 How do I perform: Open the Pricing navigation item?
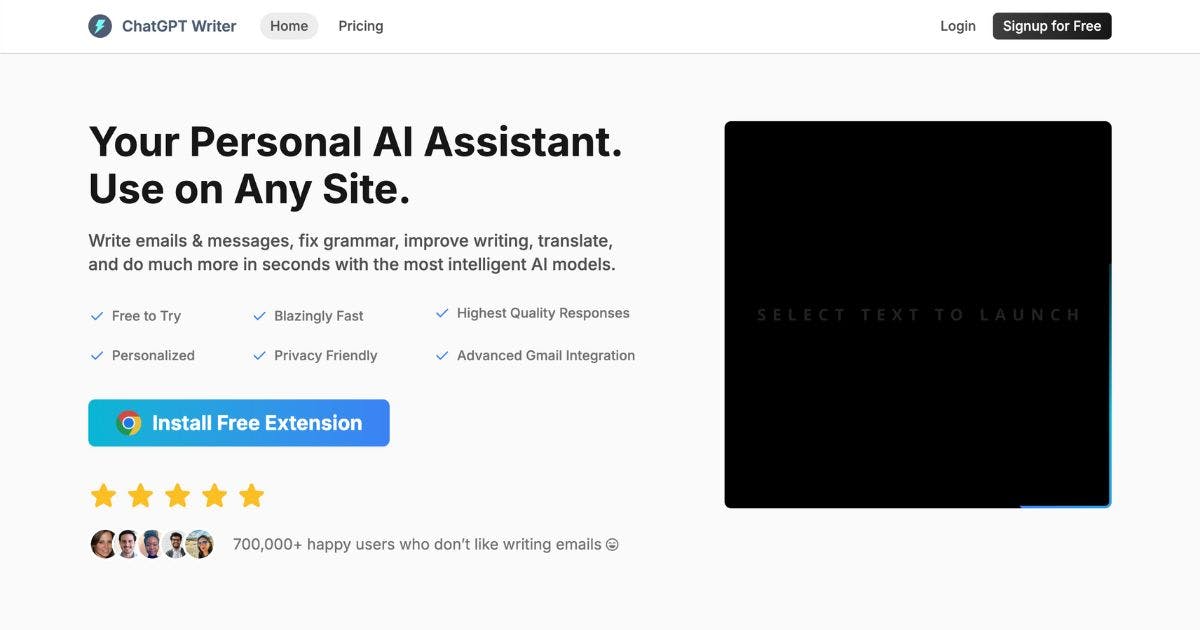coord(360,26)
